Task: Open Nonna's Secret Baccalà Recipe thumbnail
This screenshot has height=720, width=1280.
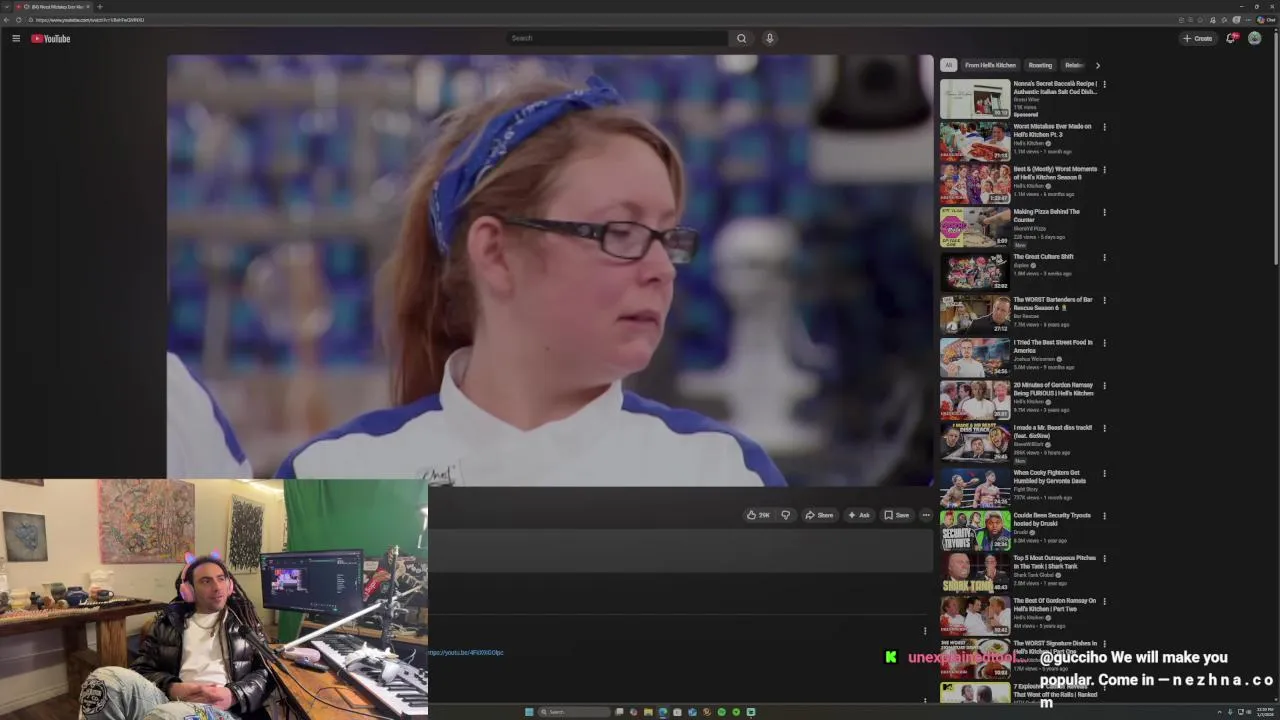Action: point(975,99)
